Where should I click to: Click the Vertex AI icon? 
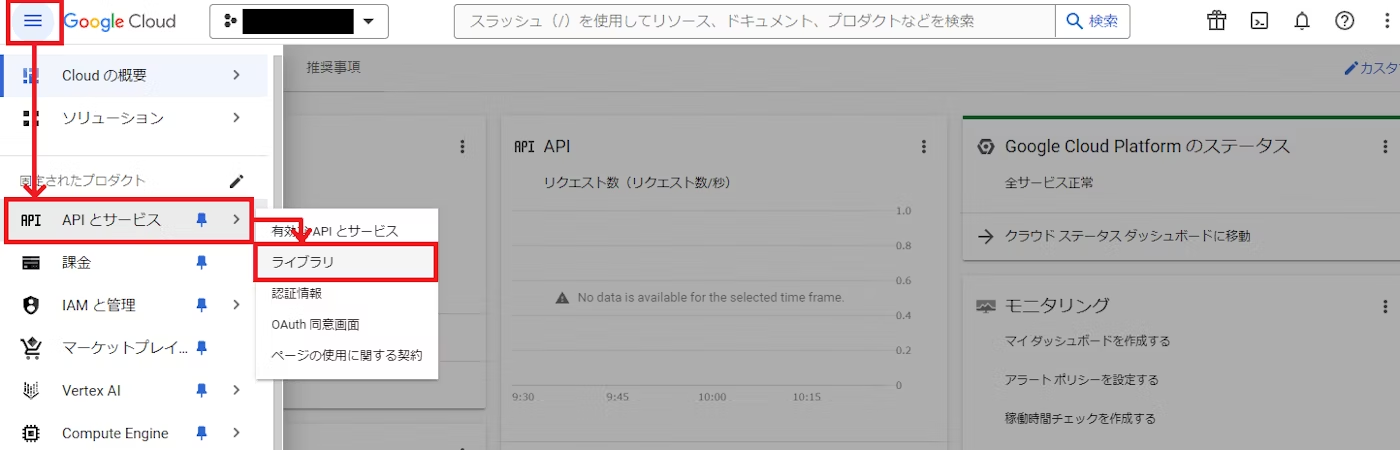point(31,390)
